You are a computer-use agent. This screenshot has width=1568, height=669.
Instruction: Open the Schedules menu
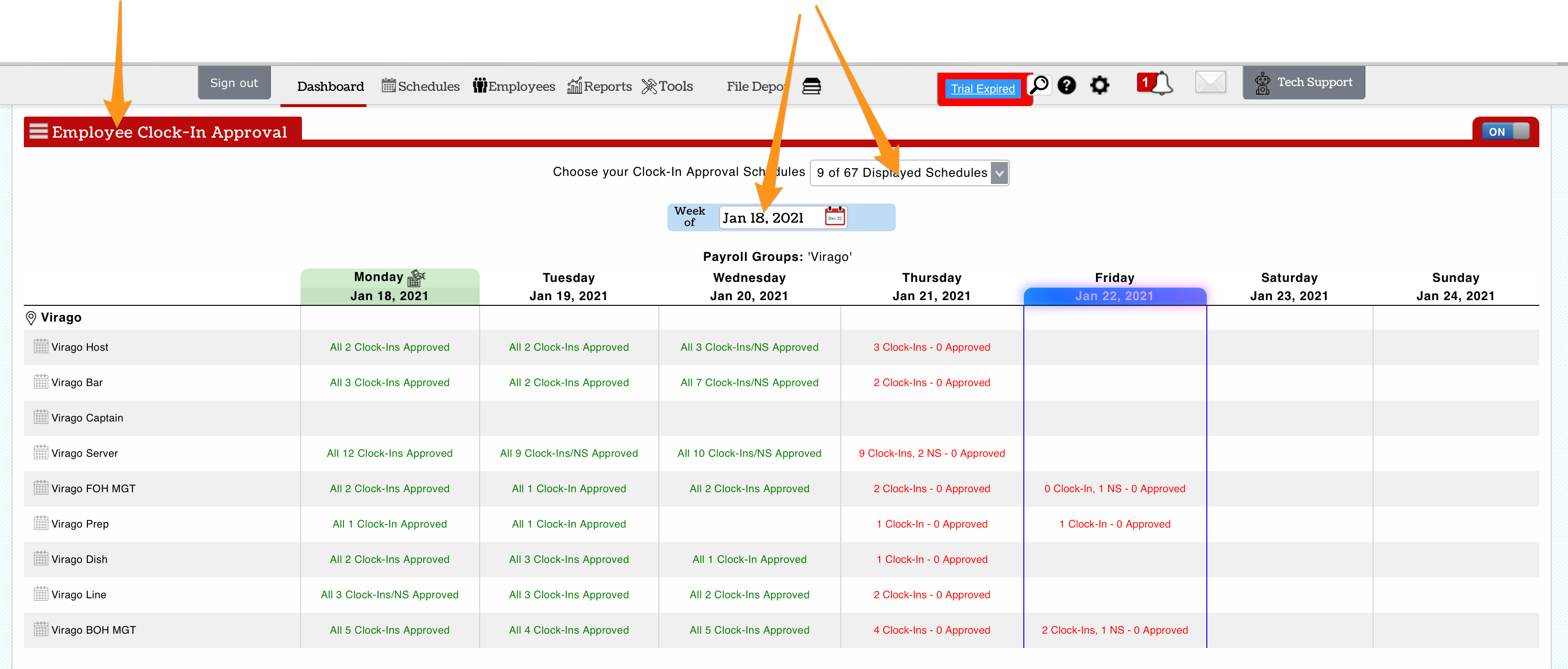[x=420, y=86]
